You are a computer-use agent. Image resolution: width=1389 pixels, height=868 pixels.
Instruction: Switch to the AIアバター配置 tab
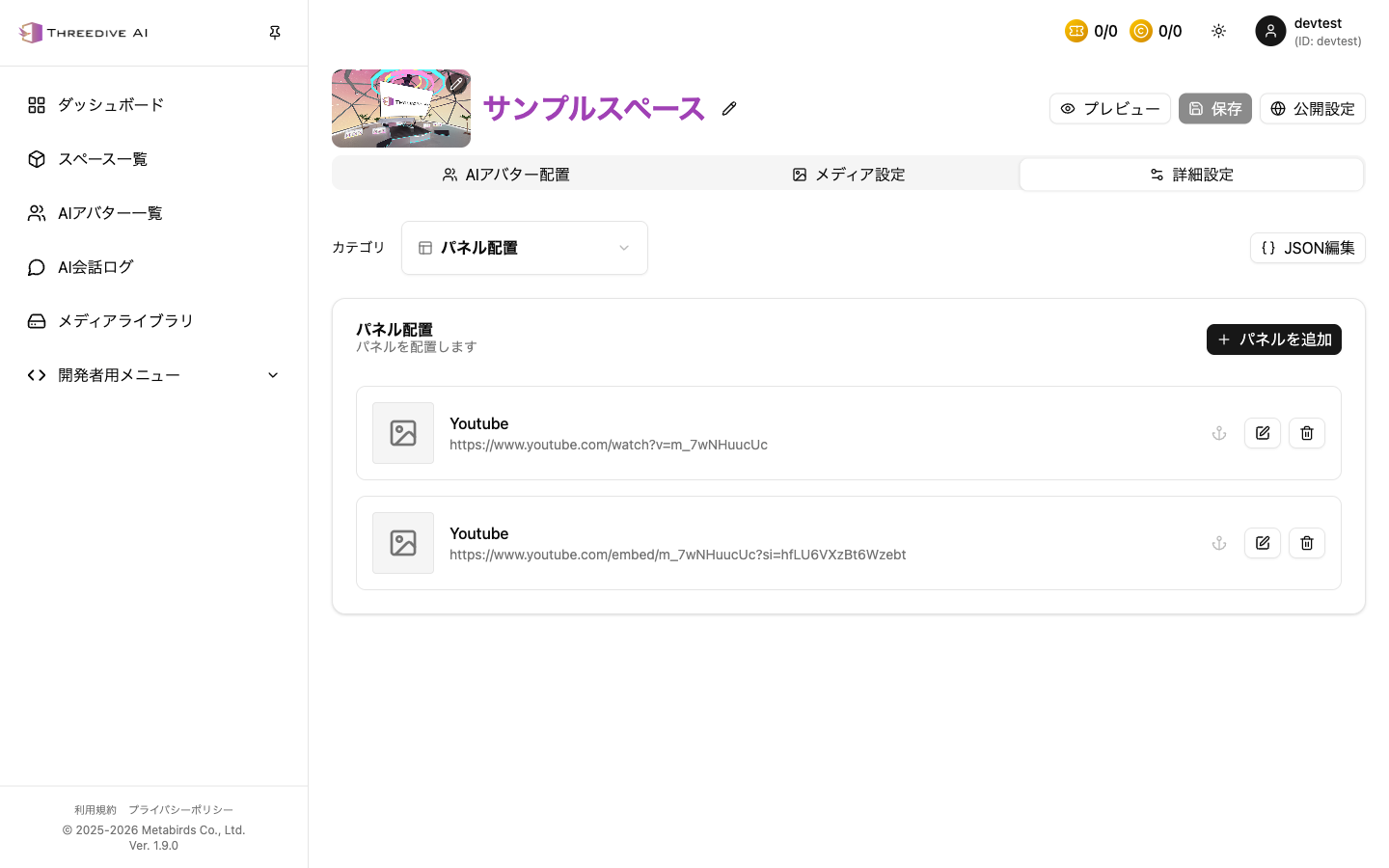505,175
